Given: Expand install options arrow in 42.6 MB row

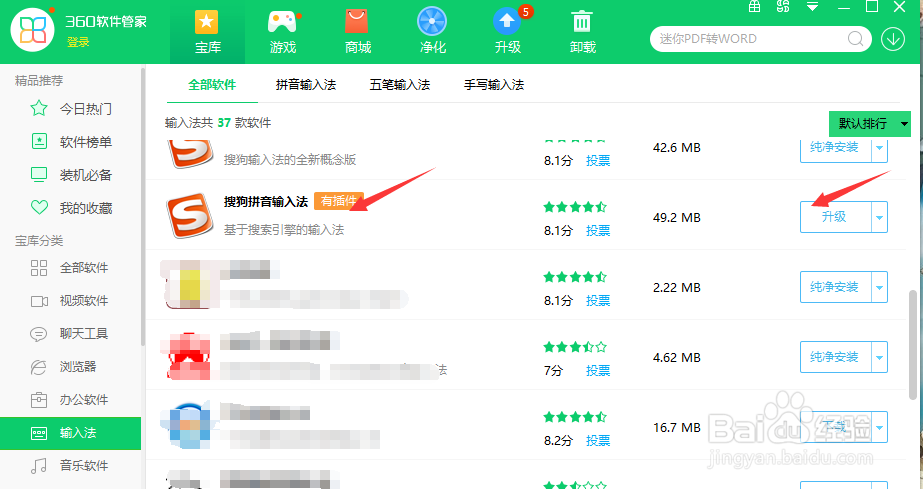Looking at the screenshot, I should 879,148.
